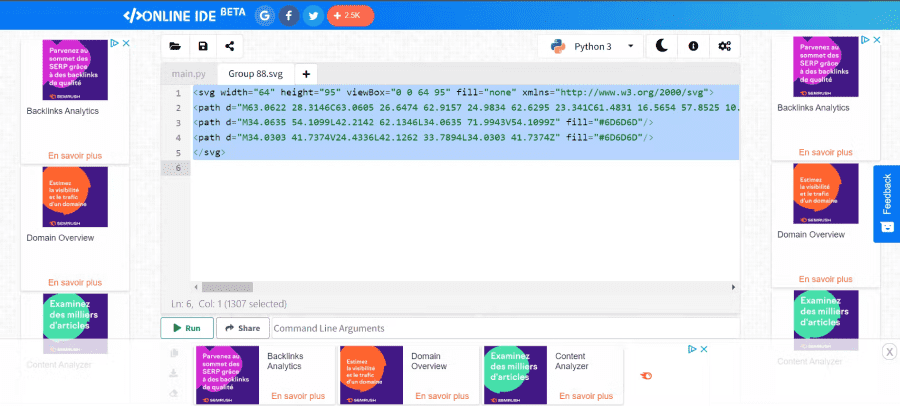
Task: Open info circle icon
Action: click(x=693, y=47)
